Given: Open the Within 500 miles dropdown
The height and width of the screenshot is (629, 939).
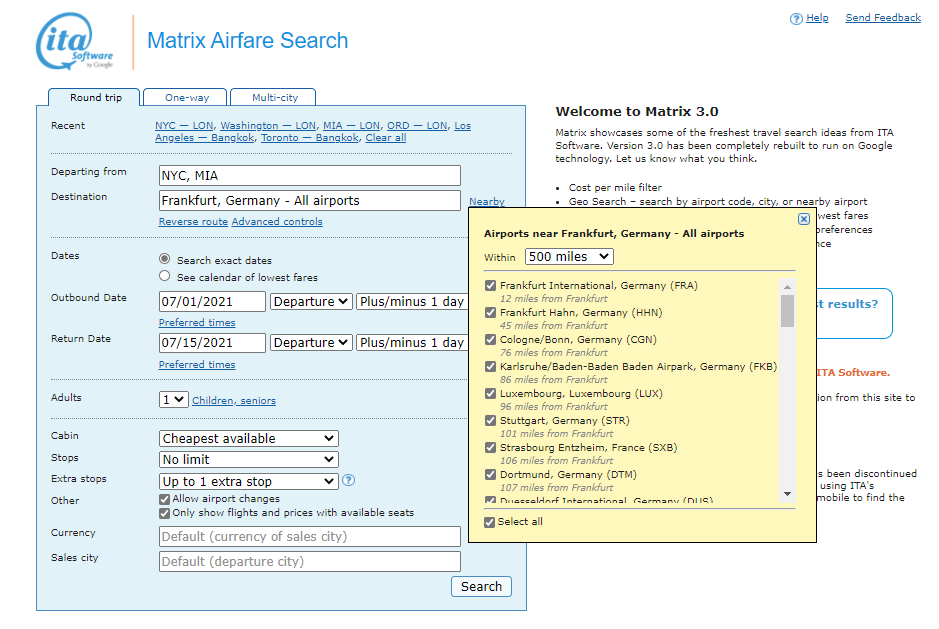Looking at the screenshot, I should [x=569, y=256].
